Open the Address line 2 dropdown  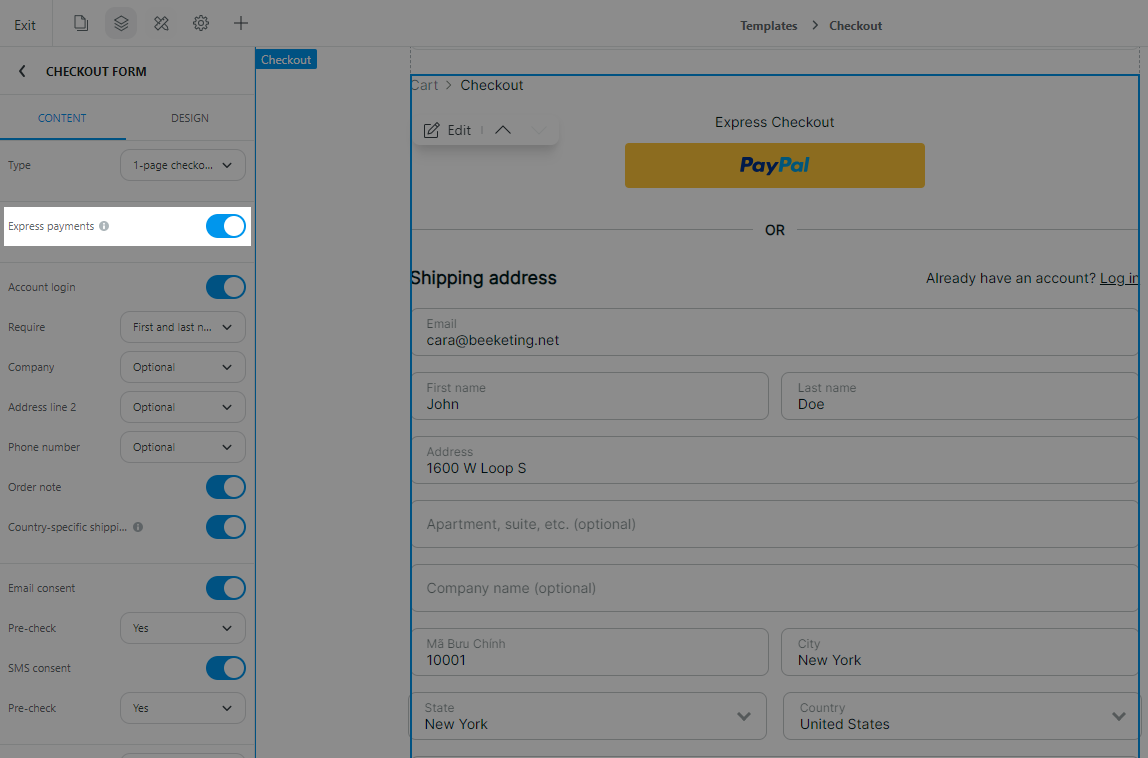click(182, 407)
